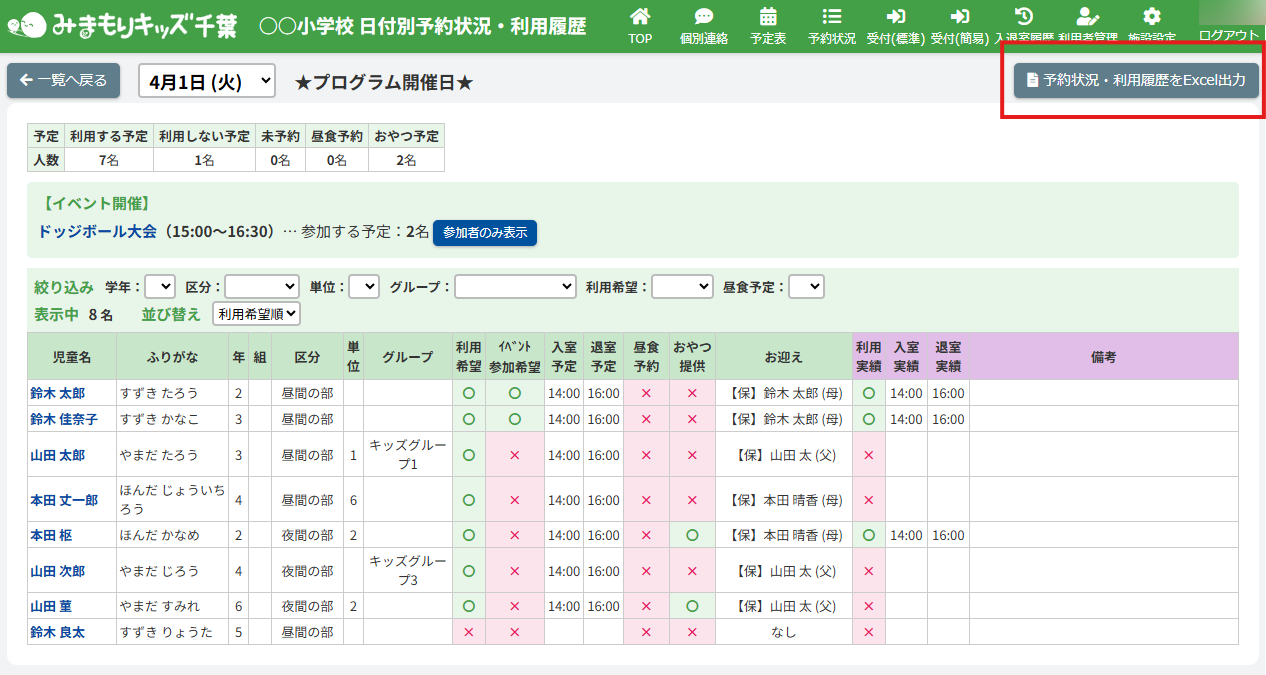Click the ログアウト link
This screenshot has width=1266, height=675.
pos(1229,35)
